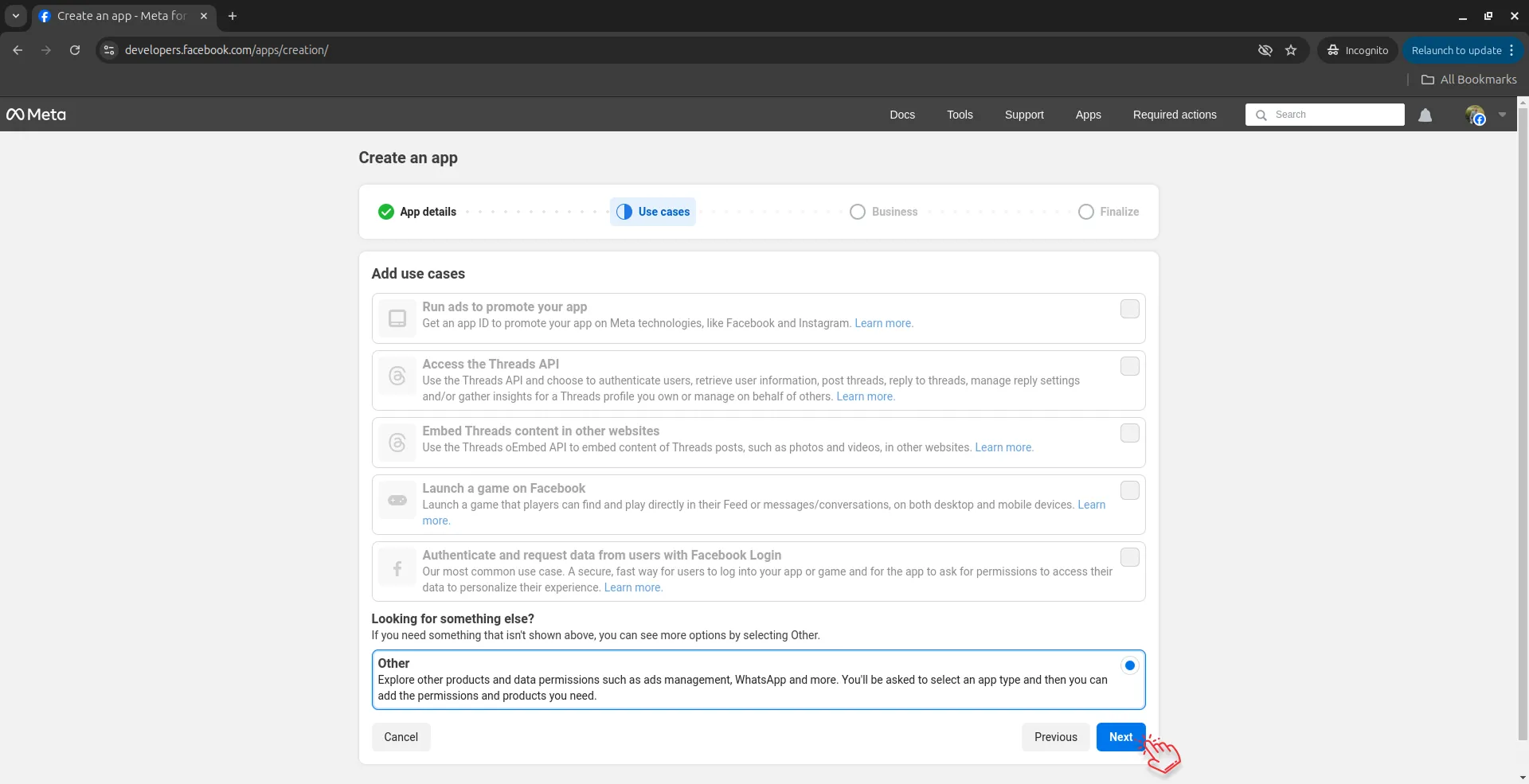The height and width of the screenshot is (784, 1529).
Task: Open the Required actions menu item
Action: coord(1175,114)
